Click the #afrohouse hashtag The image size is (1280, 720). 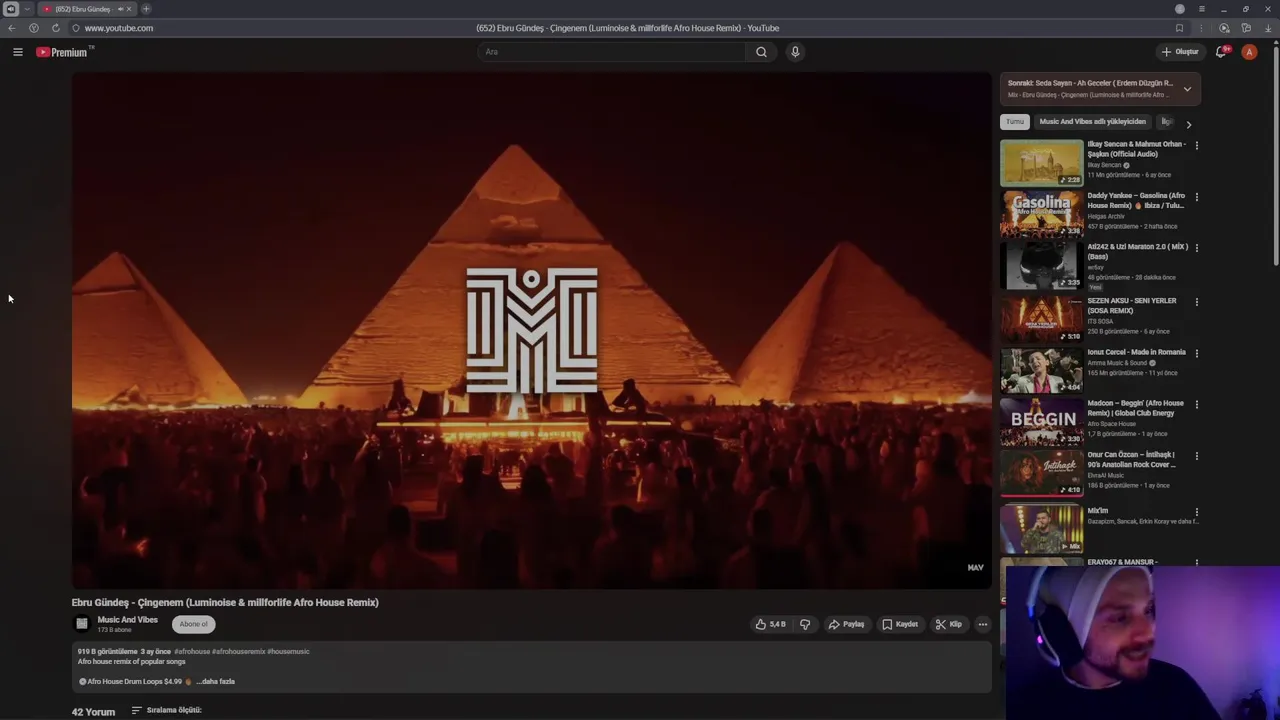coord(192,651)
